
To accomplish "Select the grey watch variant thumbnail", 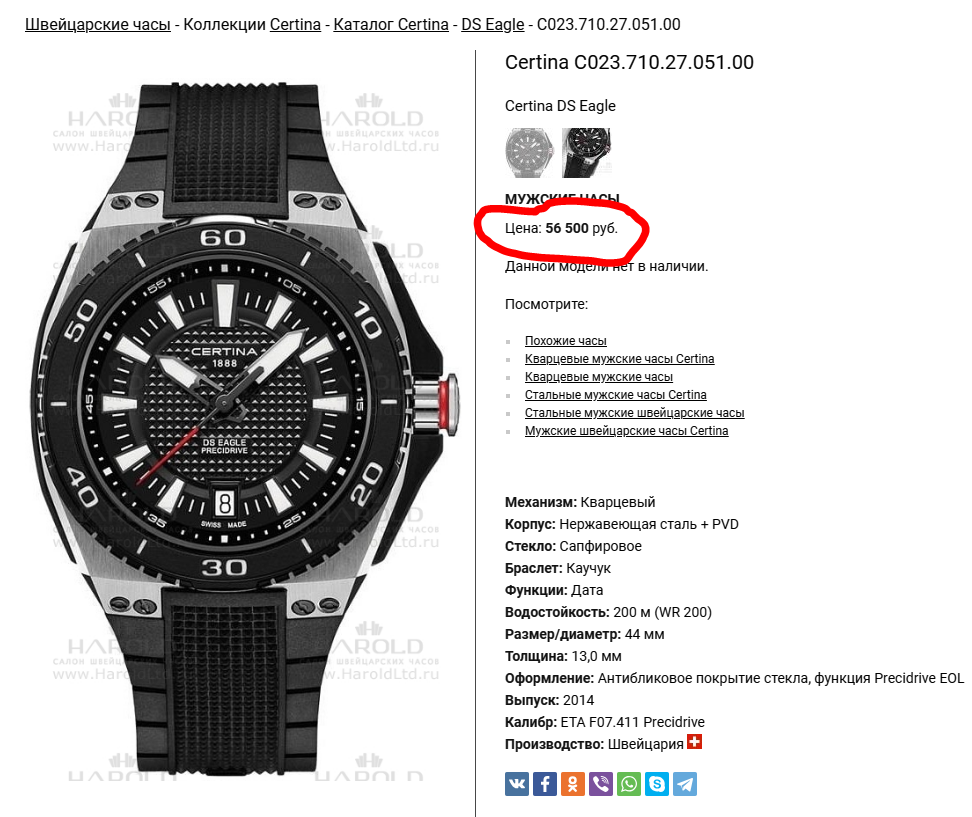I will click(x=529, y=152).
